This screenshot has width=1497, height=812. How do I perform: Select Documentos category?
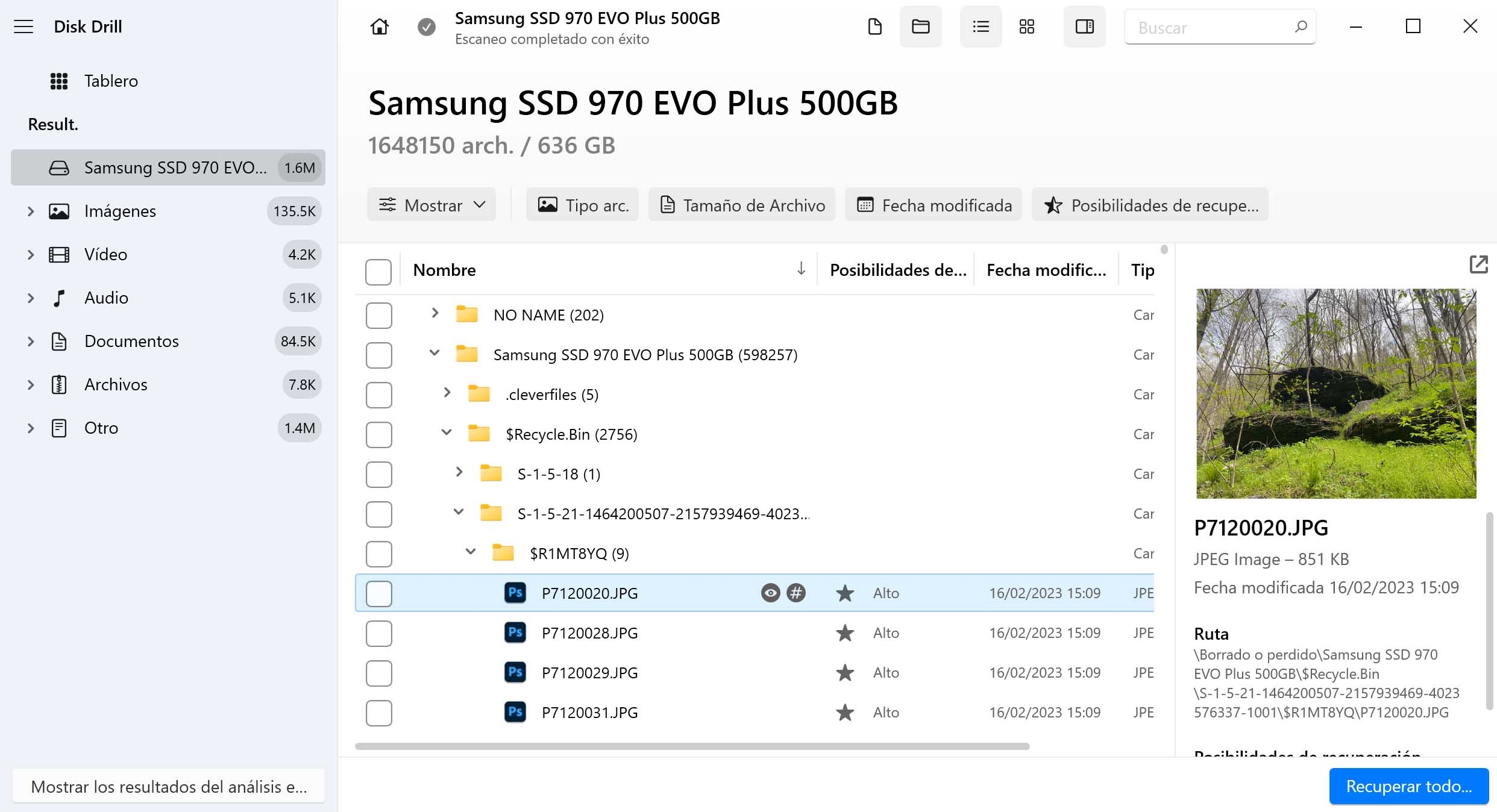[x=168, y=342]
